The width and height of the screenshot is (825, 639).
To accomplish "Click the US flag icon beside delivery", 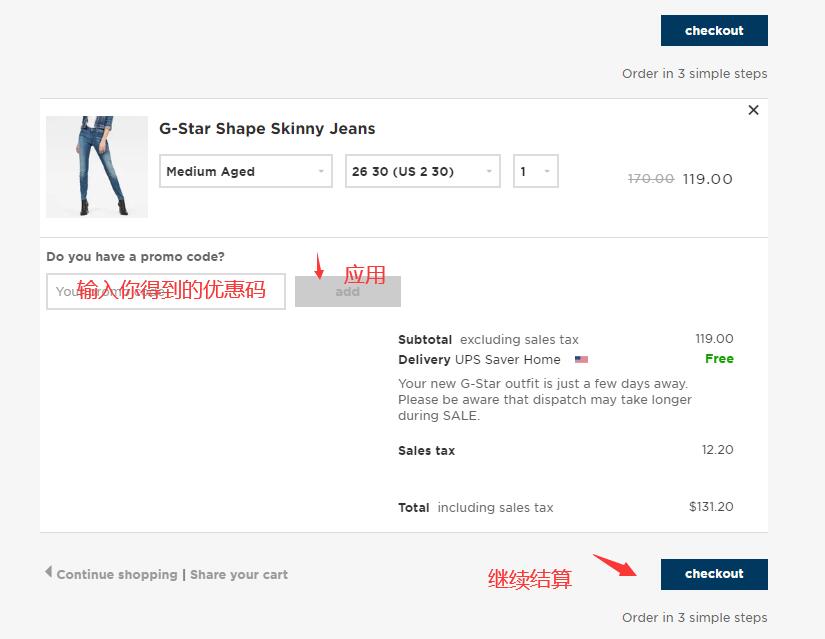I will pos(581,360).
